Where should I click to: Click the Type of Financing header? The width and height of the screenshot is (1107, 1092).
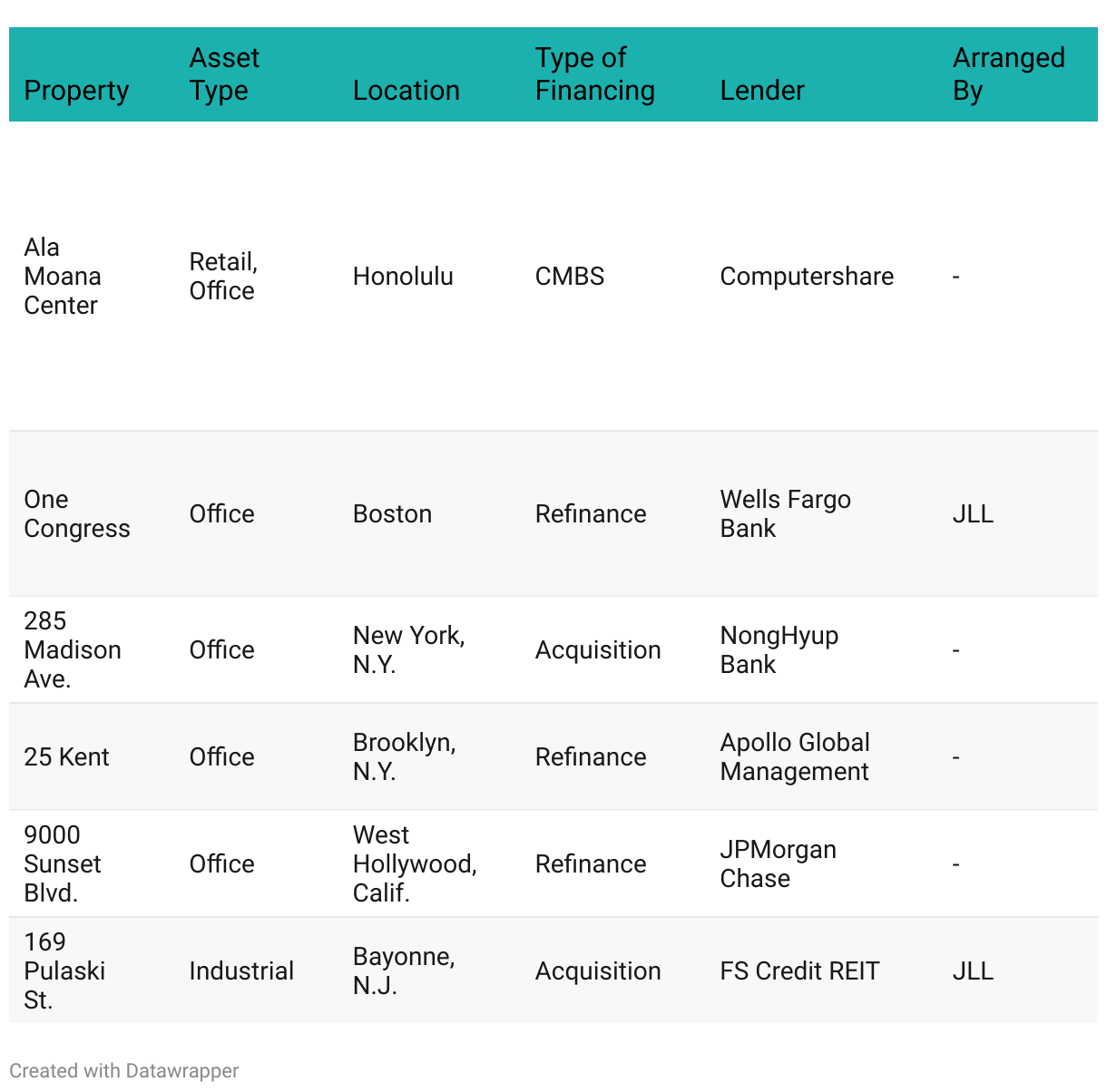(594, 74)
